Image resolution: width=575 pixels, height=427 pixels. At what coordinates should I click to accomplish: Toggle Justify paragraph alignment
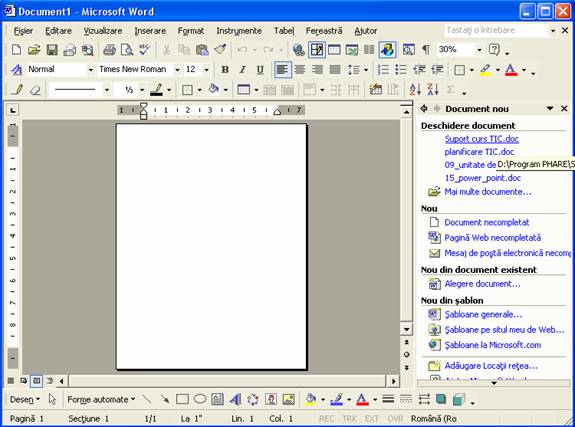click(x=335, y=70)
